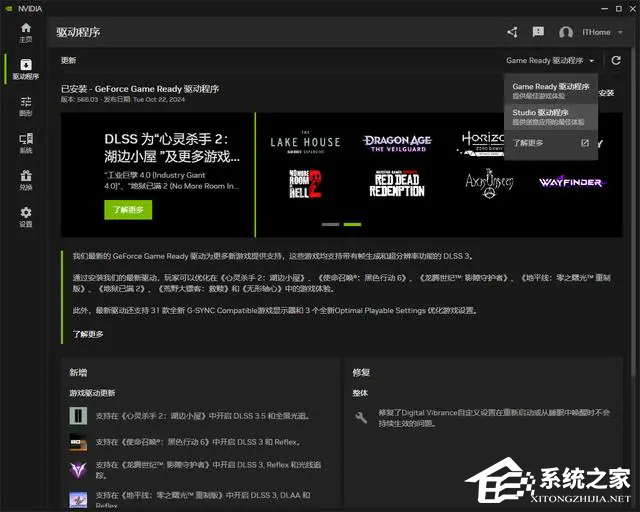Click the Lake House game logo
640x512 pixels.
(305, 142)
